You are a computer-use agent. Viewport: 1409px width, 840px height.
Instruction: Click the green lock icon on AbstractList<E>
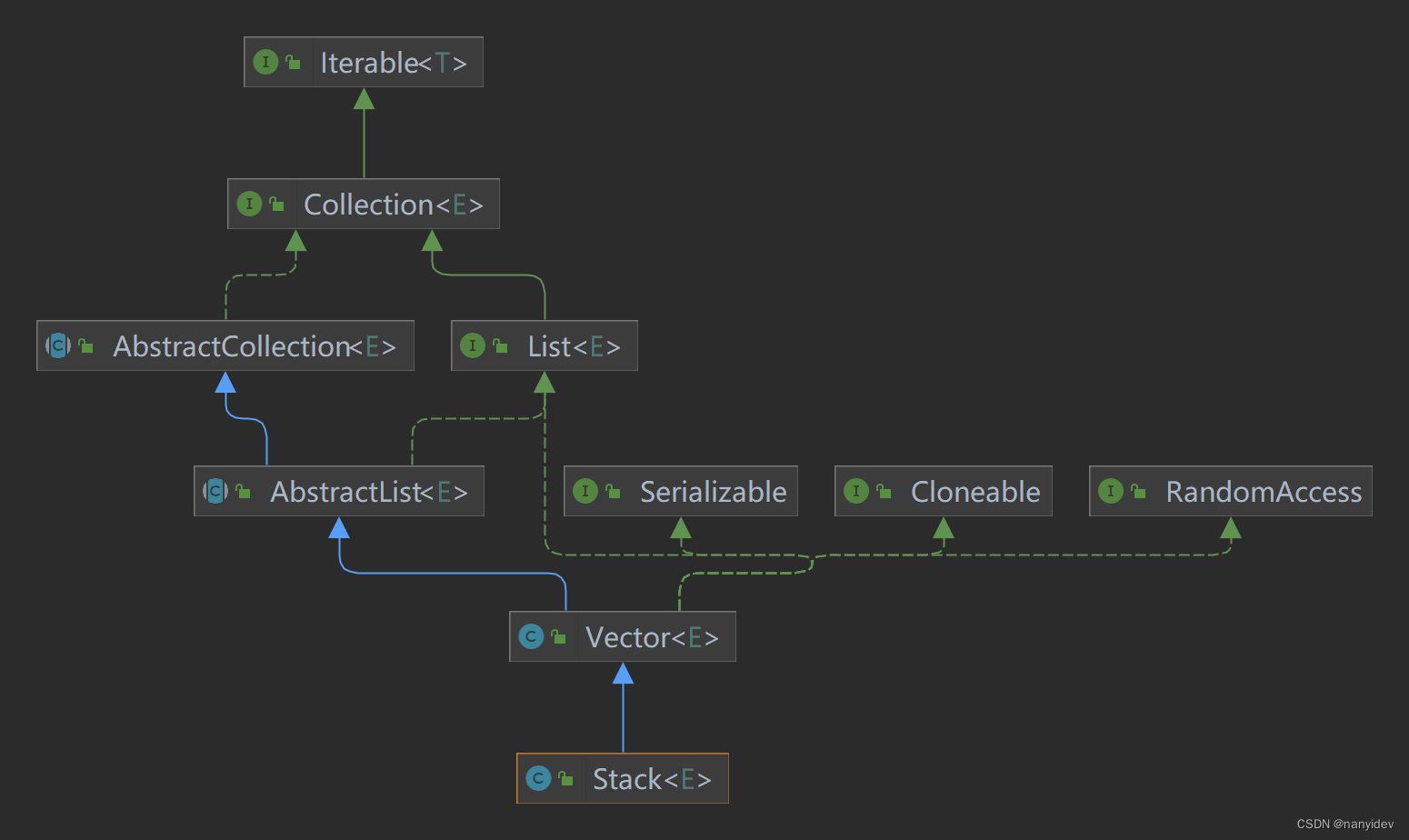[243, 491]
